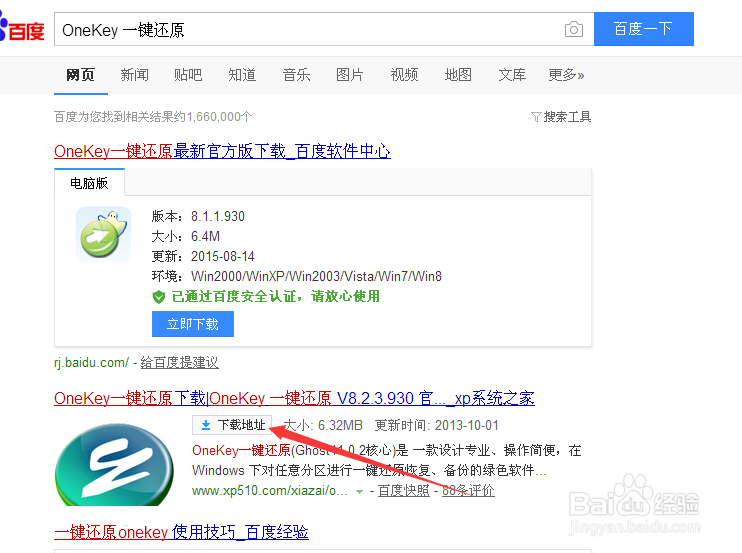The width and height of the screenshot is (742, 553).
Task: Open 一键还原onekey 使用技巧_百度经验 link
Action: 181,532
